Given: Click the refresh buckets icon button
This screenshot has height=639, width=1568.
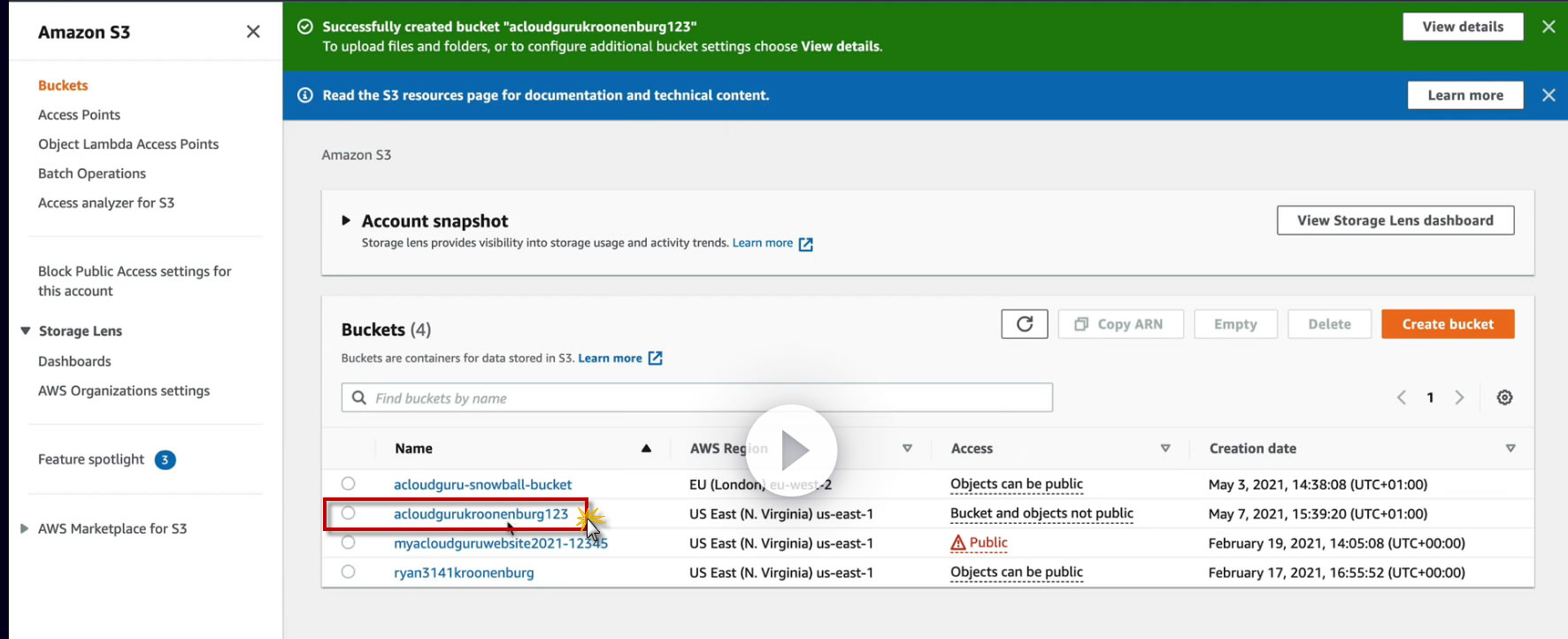Looking at the screenshot, I should (x=1025, y=324).
